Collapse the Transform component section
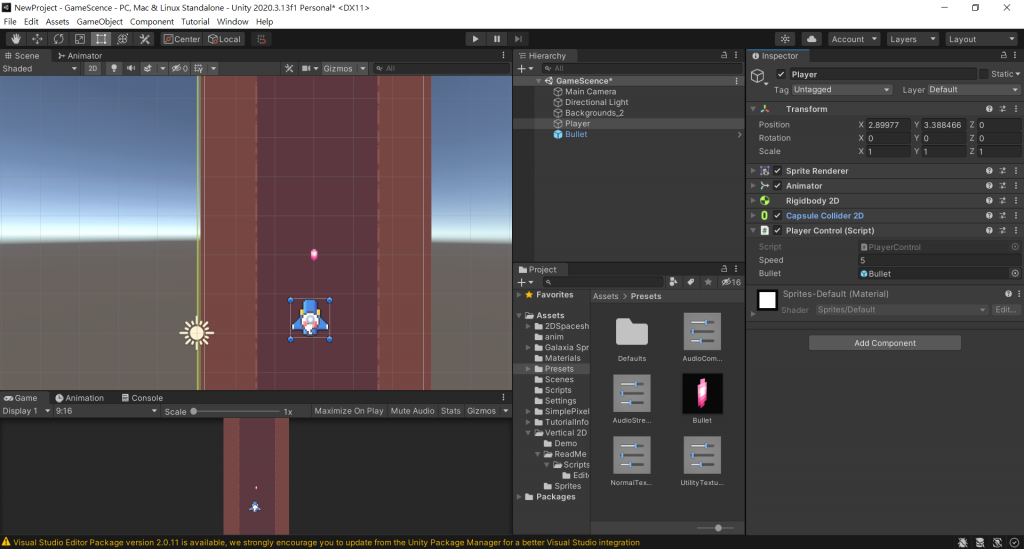This screenshot has height=549, width=1024. pyautogui.click(x=753, y=109)
